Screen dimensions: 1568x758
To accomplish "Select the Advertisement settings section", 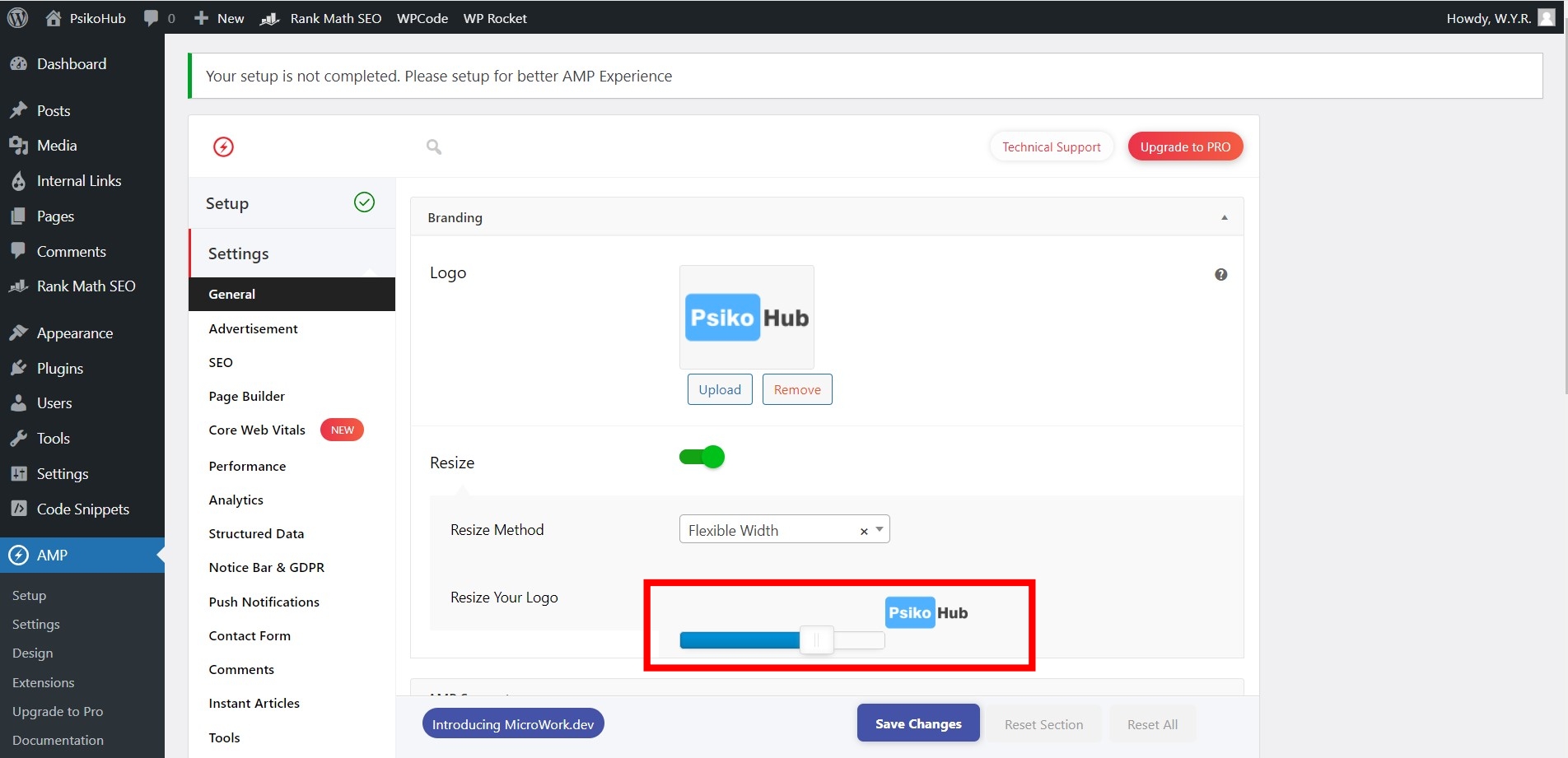I will [253, 328].
